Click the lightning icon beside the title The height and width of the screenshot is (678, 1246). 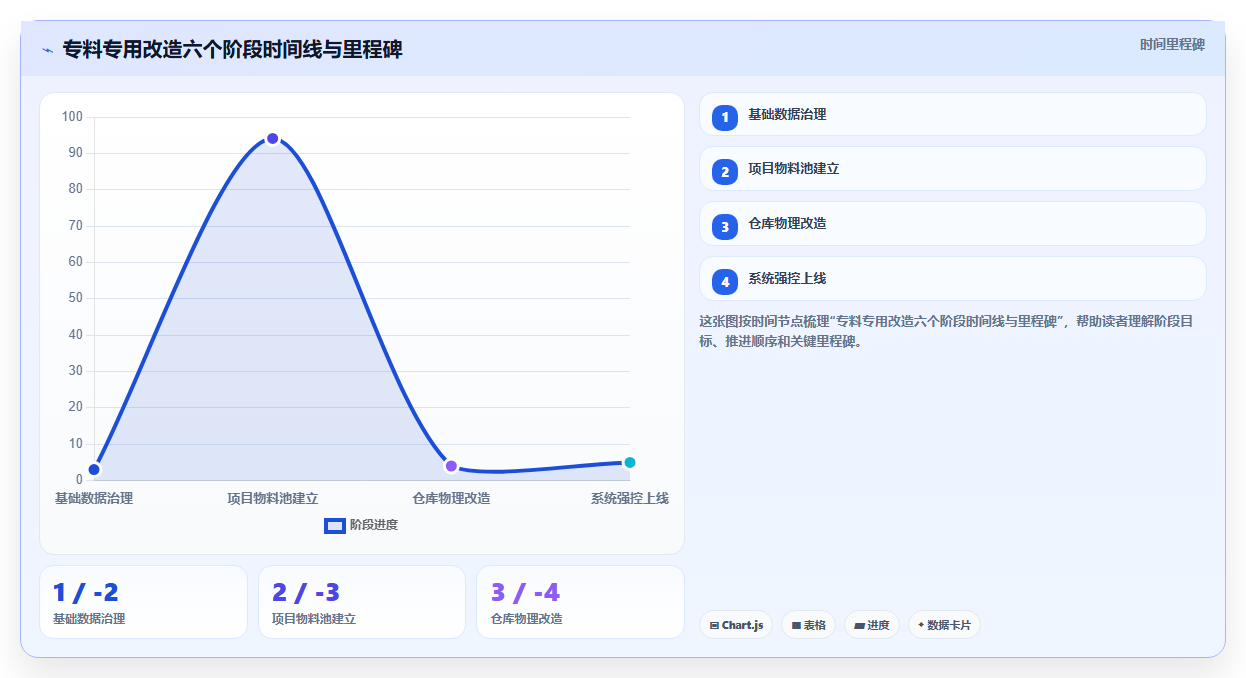(47, 49)
